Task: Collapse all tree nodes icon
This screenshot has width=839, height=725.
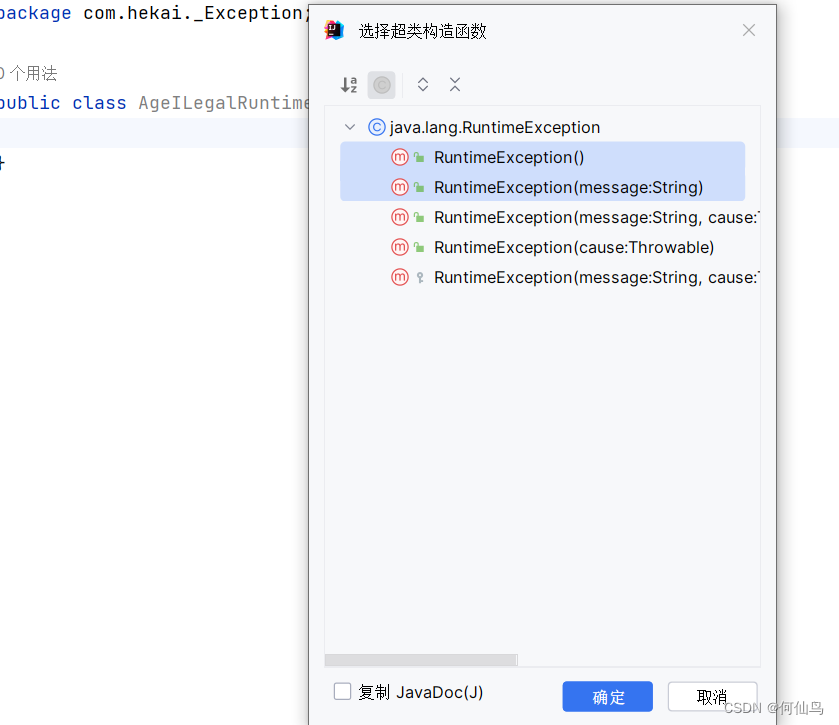Action: coord(455,85)
